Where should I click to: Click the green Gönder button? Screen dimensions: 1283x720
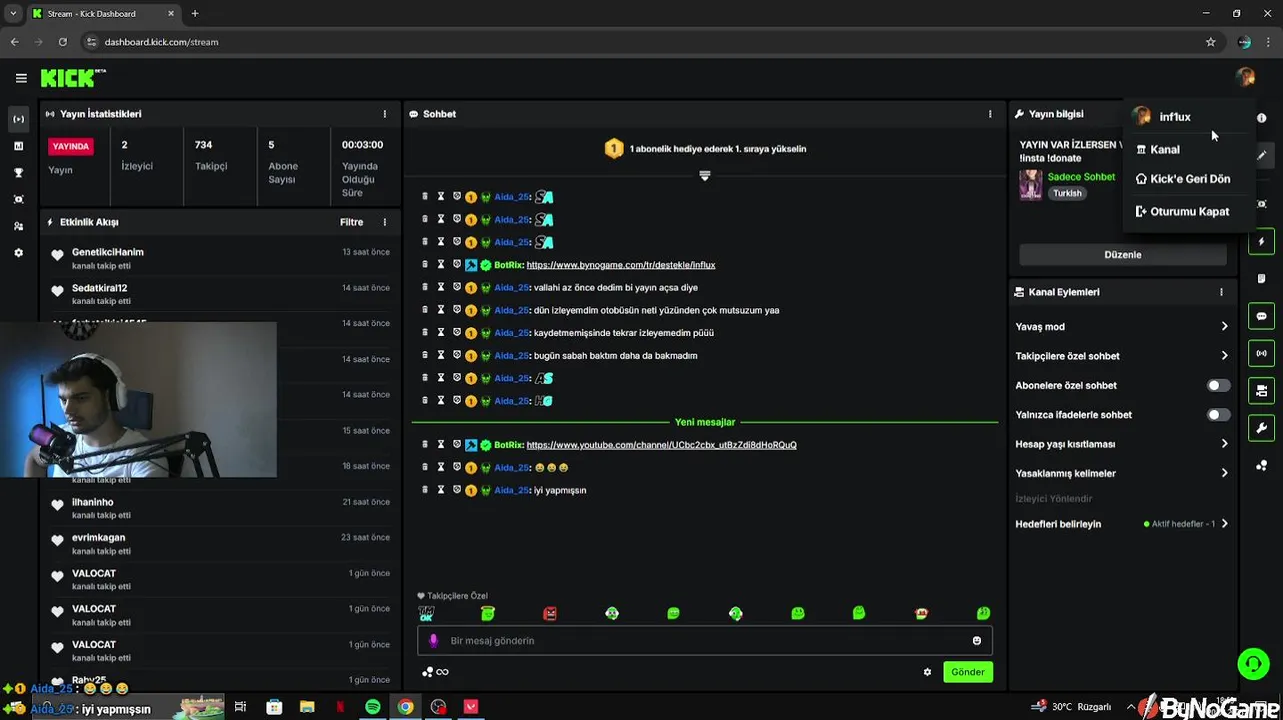967,672
